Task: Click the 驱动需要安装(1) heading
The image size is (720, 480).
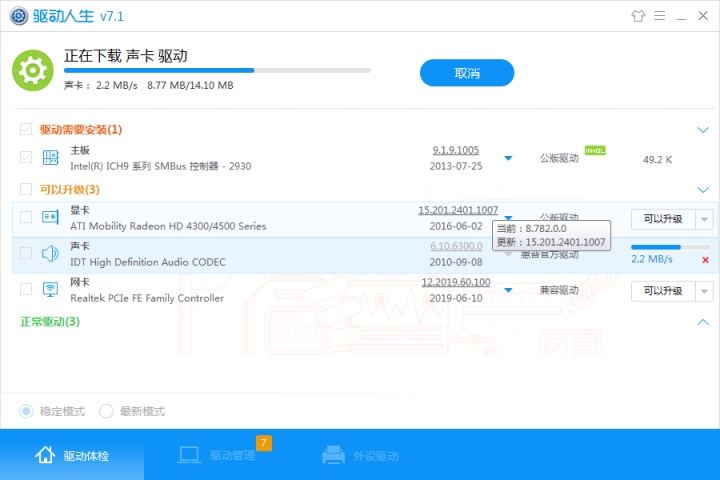Action: pos(81,130)
